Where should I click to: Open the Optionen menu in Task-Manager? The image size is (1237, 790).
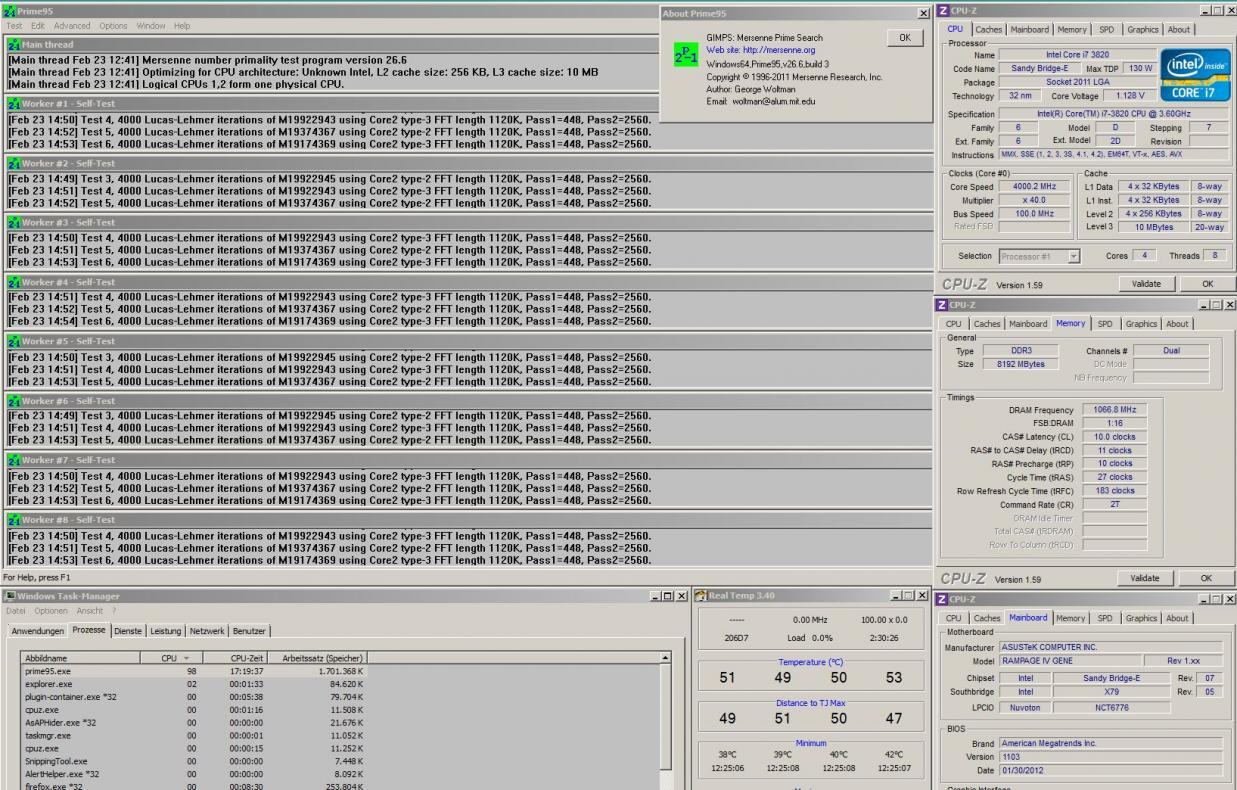51,611
